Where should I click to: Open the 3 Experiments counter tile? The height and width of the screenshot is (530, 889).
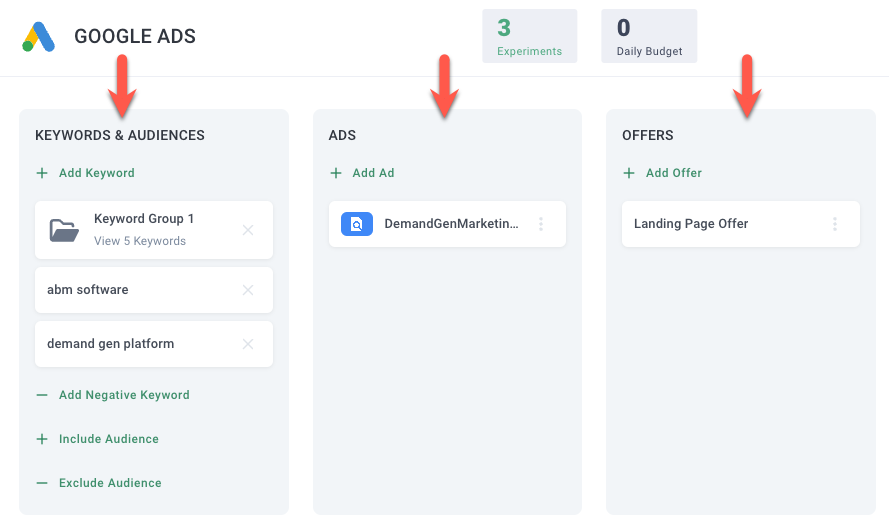pos(530,36)
